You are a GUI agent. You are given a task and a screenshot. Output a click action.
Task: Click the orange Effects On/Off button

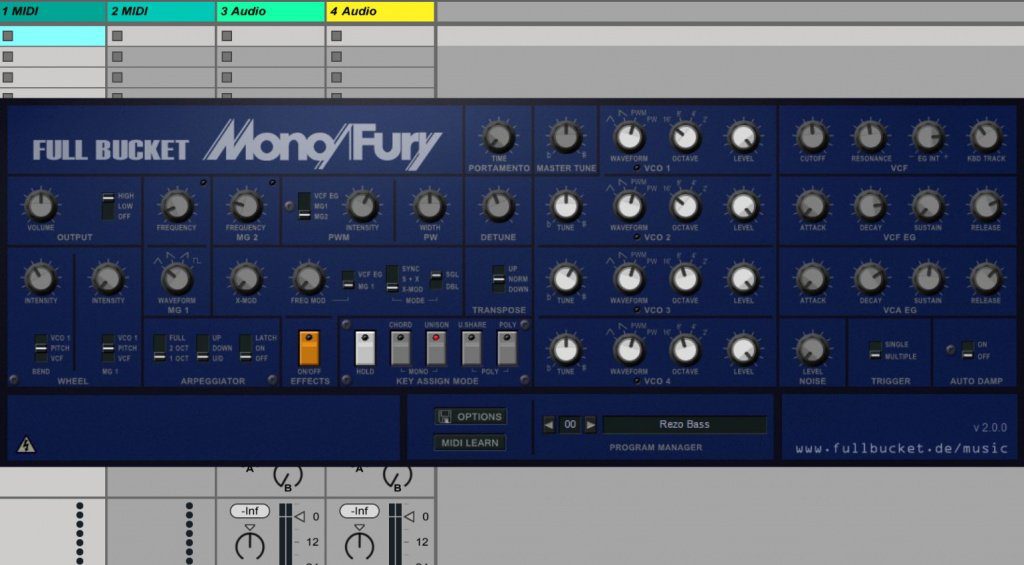pyautogui.click(x=309, y=347)
